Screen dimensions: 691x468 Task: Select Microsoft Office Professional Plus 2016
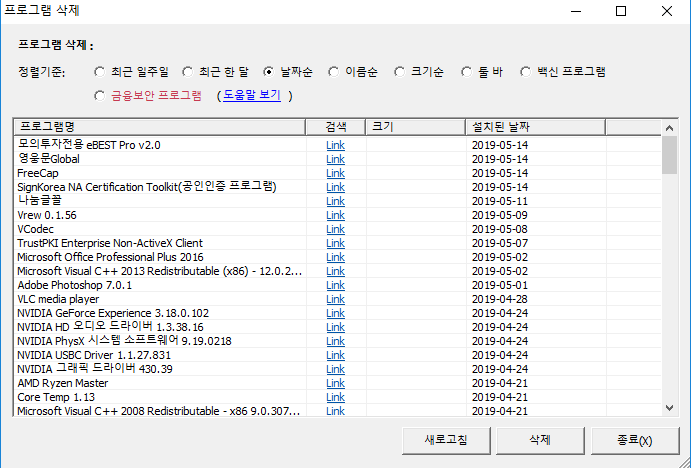pyautogui.click(x=110, y=257)
